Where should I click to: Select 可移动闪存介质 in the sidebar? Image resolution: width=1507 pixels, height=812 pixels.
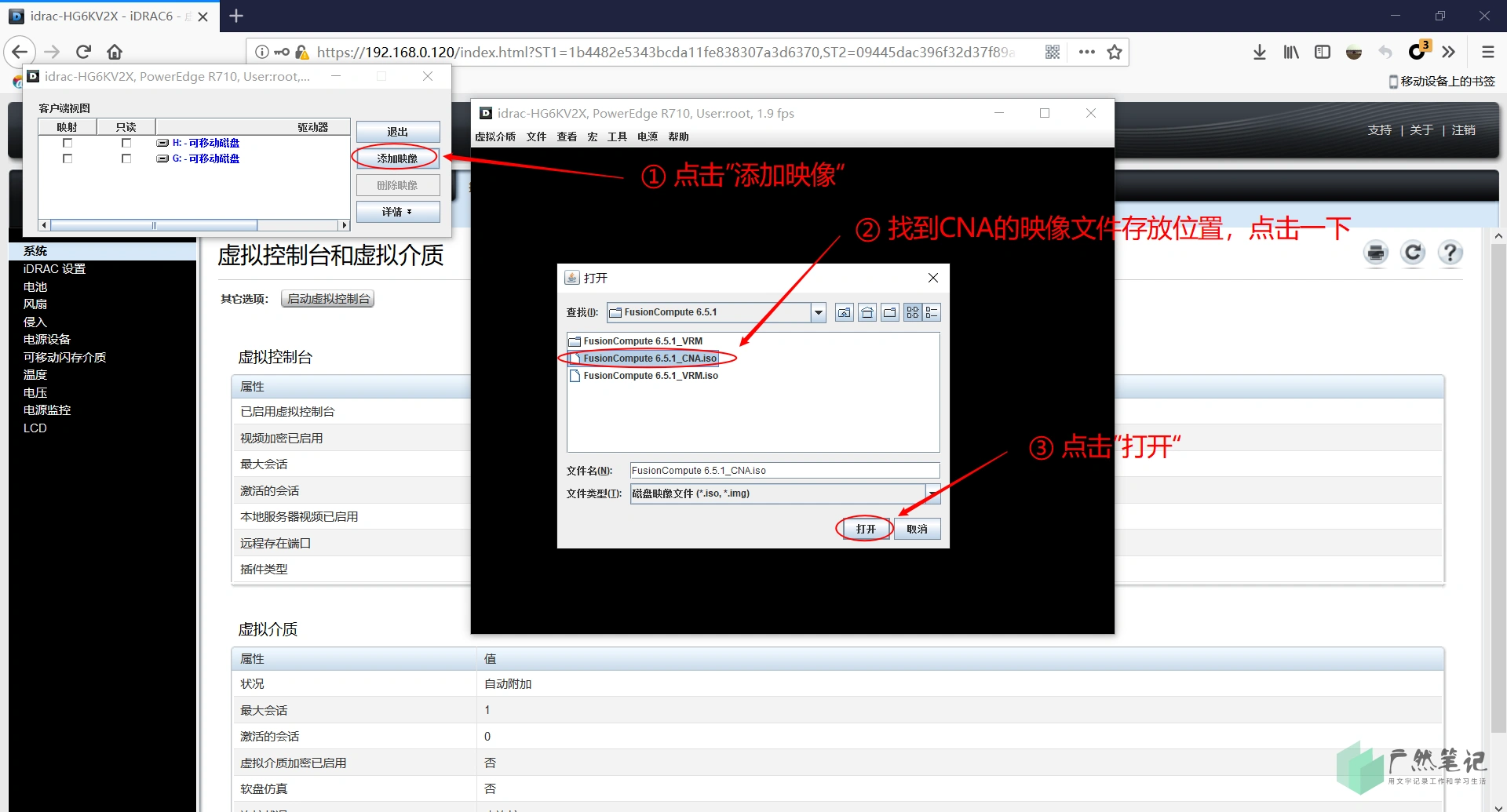pos(64,358)
